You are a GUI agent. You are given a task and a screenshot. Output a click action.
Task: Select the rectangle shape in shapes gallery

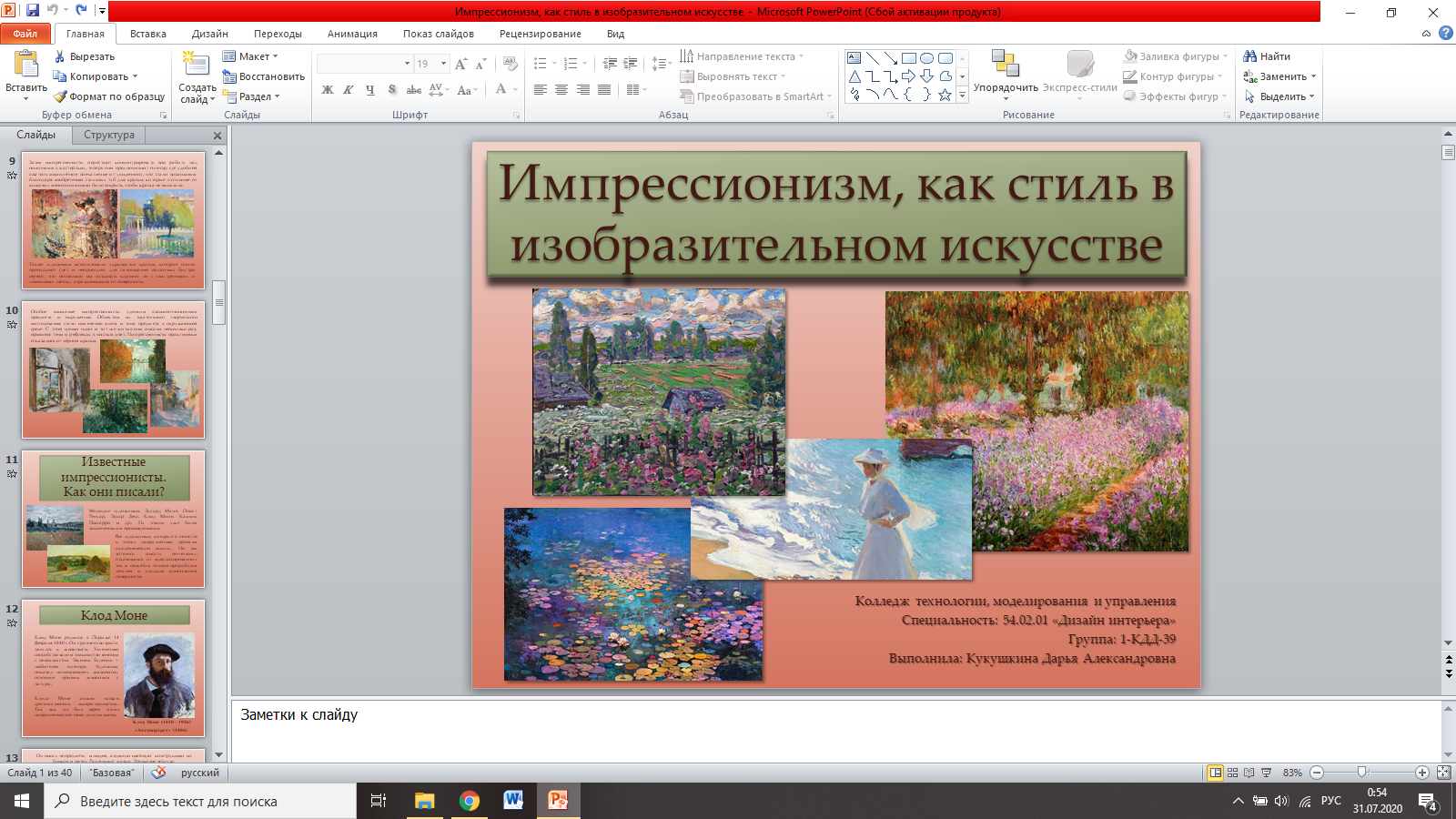coord(908,57)
